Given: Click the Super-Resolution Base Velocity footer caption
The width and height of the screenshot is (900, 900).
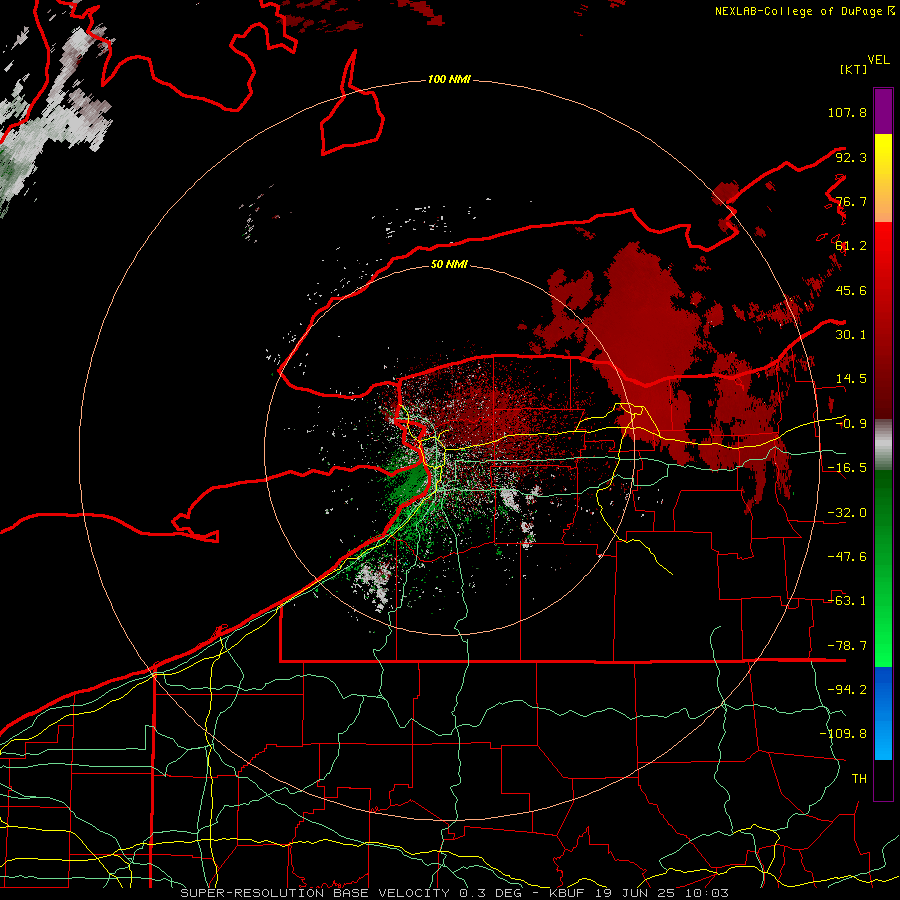Looking at the screenshot, I should coord(455,893).
